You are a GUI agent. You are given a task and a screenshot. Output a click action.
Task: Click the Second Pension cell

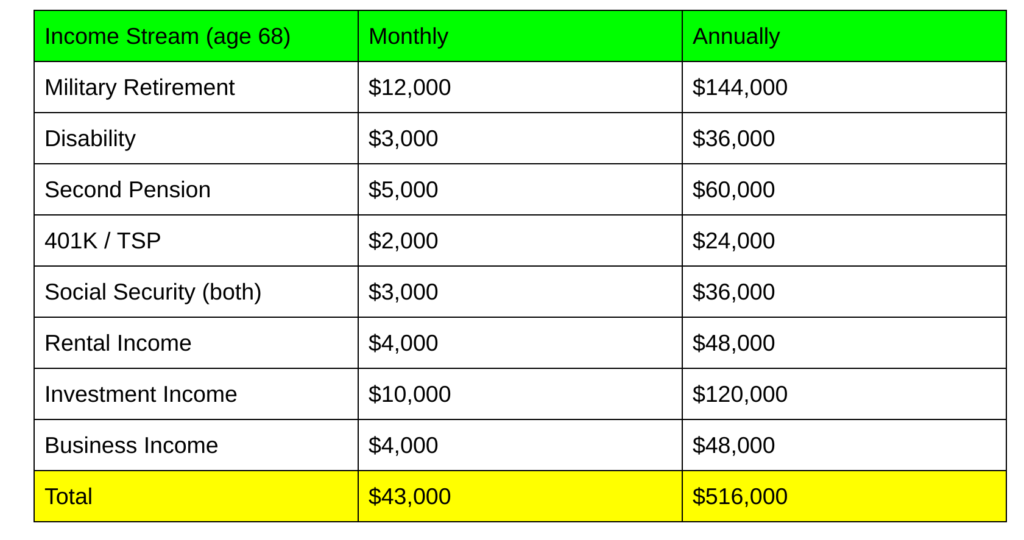tap(128, 190)
